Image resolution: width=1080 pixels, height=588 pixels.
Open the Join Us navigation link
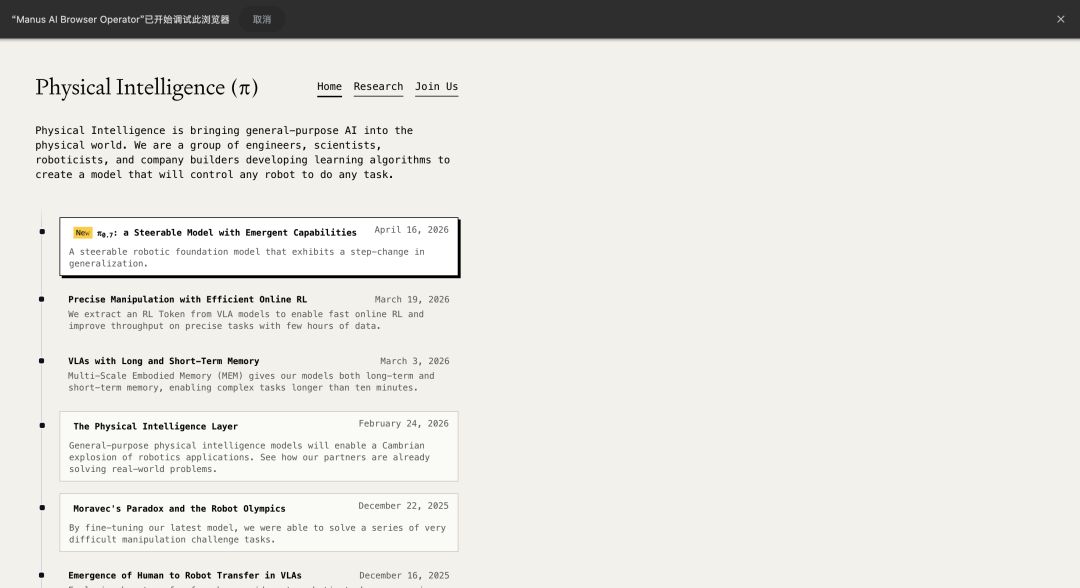pyautogui.click(x=436, y=87)
